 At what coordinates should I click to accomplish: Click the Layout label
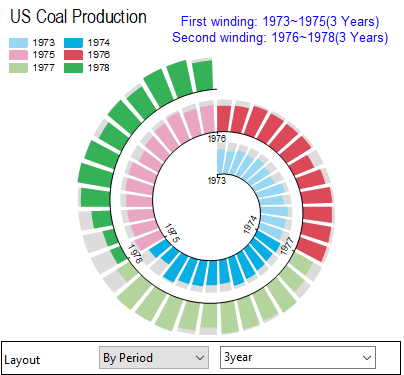pyautogui.click(x=22, y=360)
